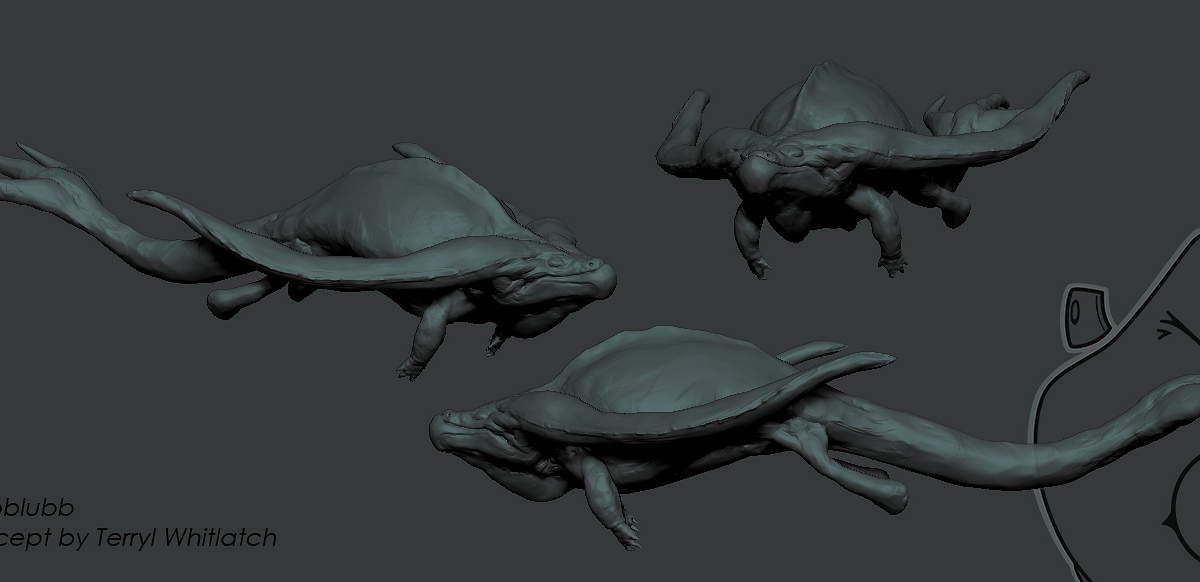This screenshot has width=1200, height=582.
Task: Select the front-facing creature sculpt at top
Action: click(872, 169)
